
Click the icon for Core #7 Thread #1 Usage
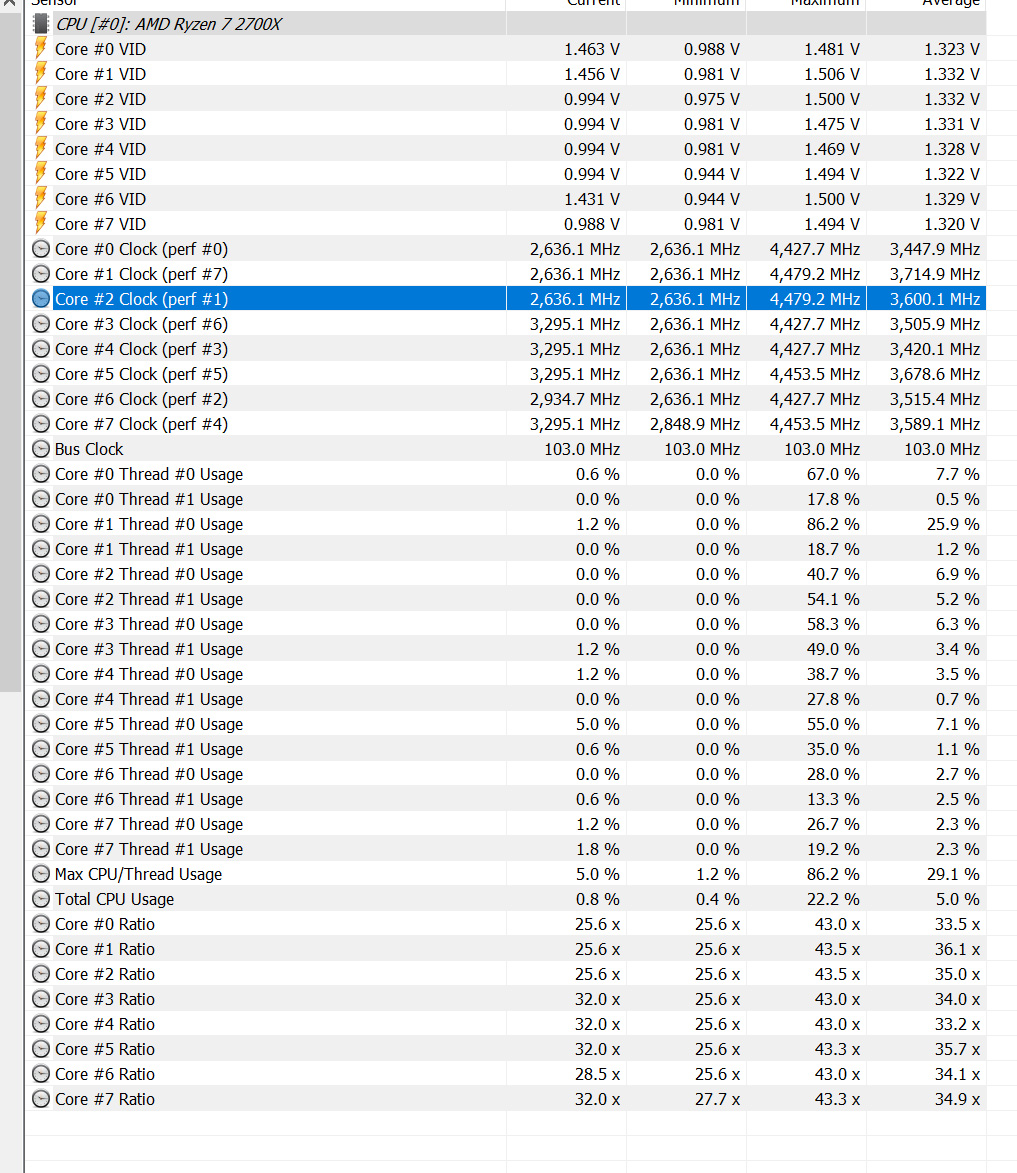click(x=41, y=849)
